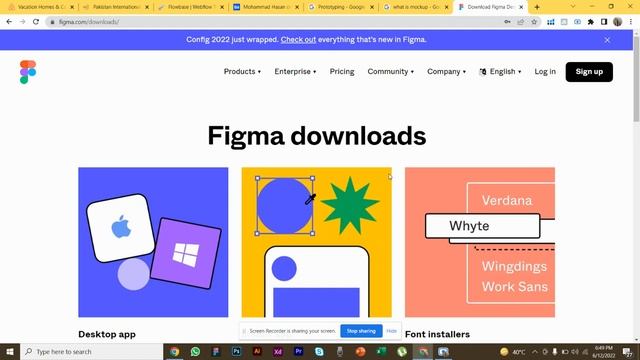The height and width of the screenshot is (360, 640).
Task: Bookmark this page with the star icon
Action: point(534,22)
